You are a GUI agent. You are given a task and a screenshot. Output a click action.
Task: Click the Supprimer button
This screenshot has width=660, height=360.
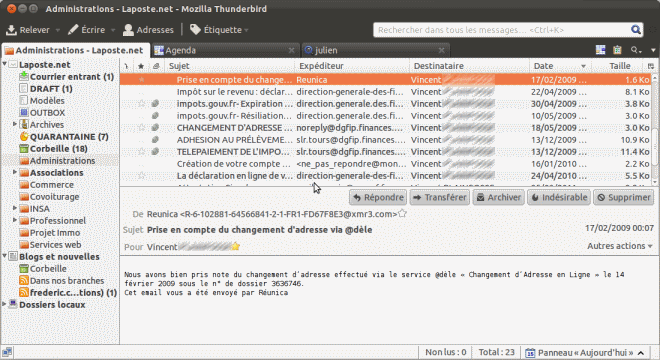624,197
